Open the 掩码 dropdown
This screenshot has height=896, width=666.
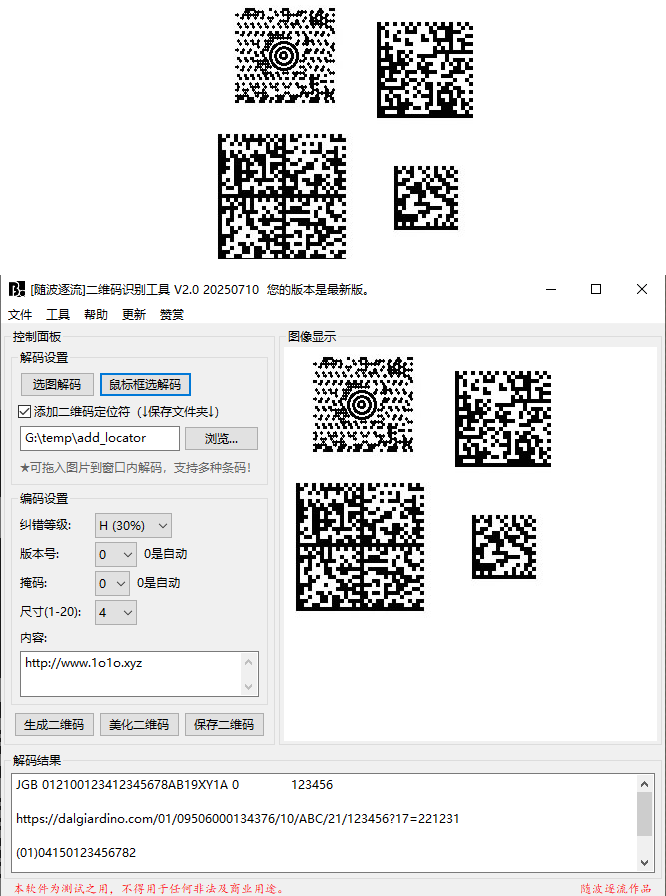[112, 583]
